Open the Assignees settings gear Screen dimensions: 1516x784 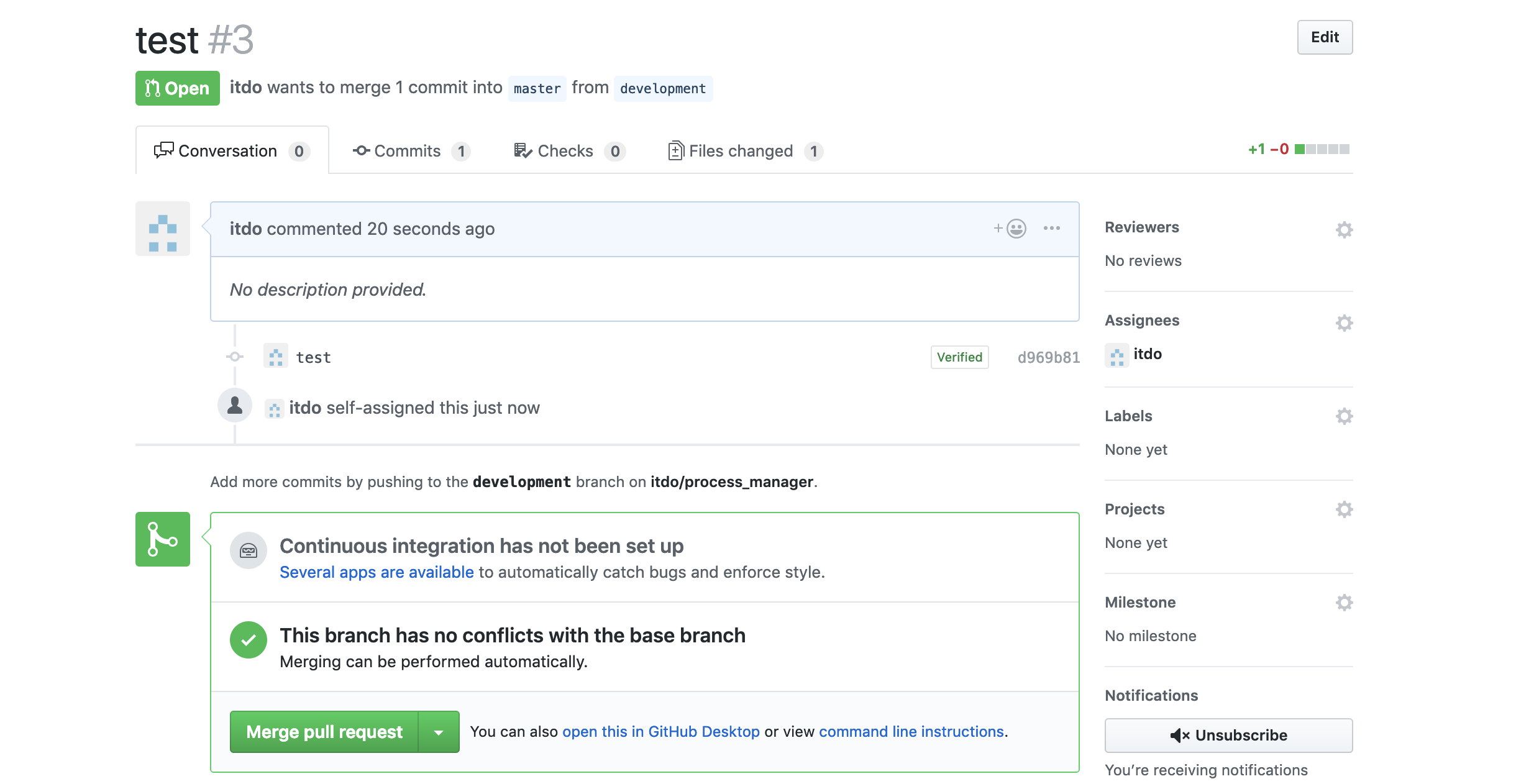[1344, 322]
